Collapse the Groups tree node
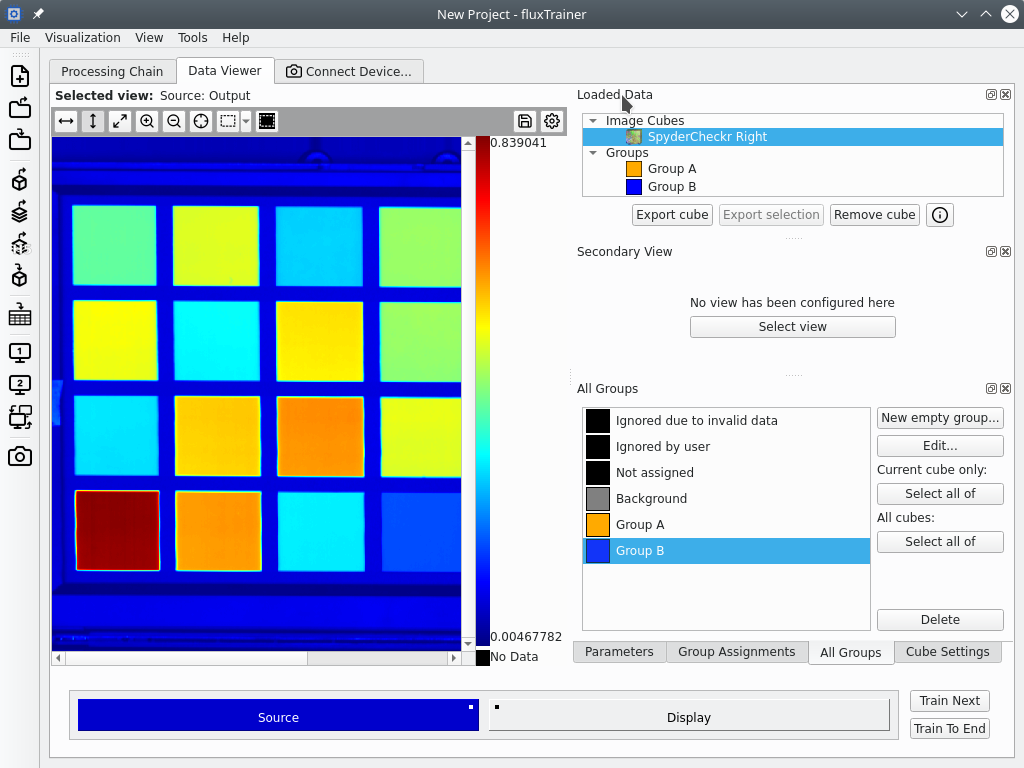The width and height of the screenshot is (1024, 768). pyautogui.click(x=593, y=153)
